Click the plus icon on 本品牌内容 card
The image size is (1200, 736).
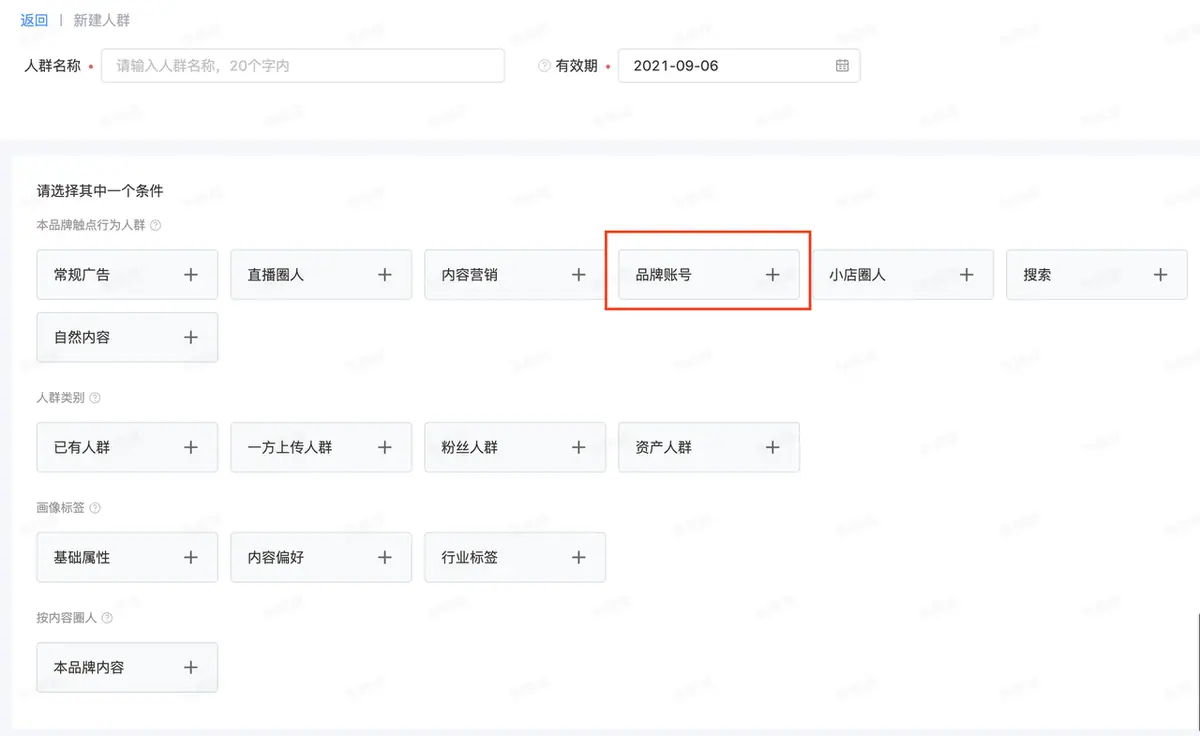coord(191,667)
